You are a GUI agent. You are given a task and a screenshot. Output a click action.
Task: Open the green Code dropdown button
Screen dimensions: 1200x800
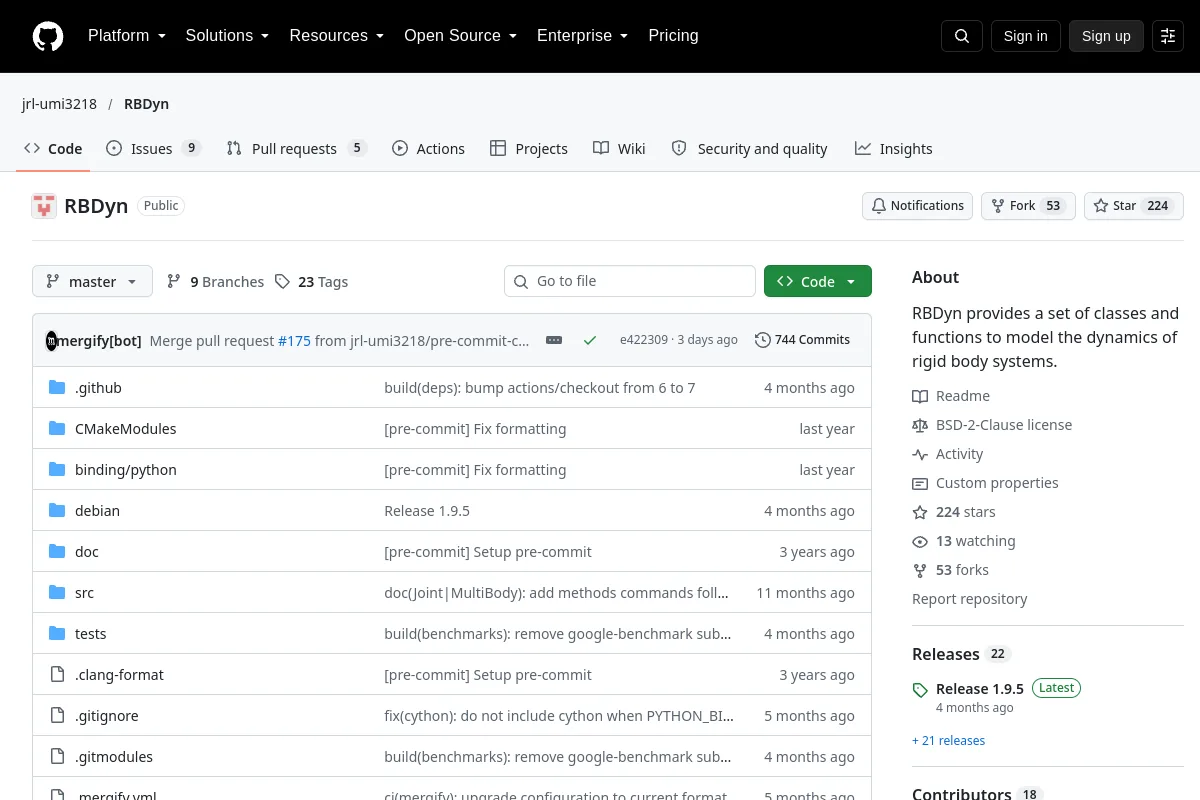tap(818, 281)
